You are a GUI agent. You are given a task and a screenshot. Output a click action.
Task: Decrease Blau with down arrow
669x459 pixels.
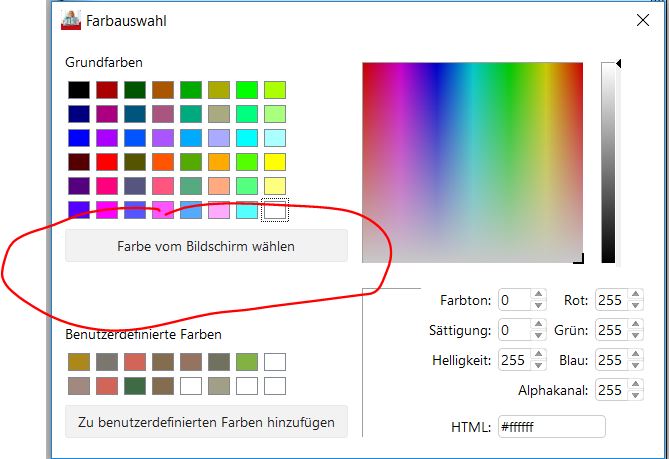coord(636,366)
